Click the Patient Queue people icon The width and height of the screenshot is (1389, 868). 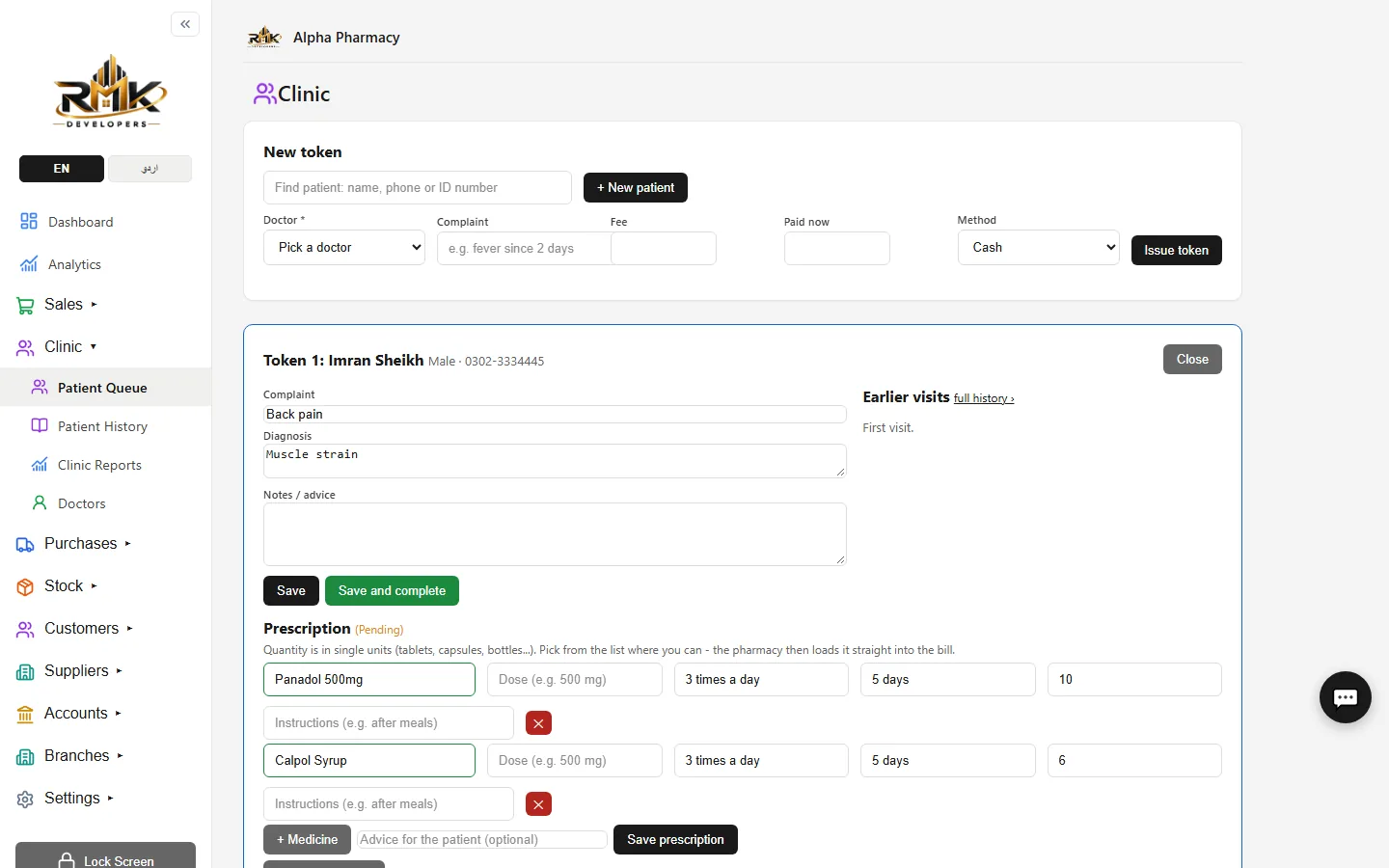click(x=40, y=387)
